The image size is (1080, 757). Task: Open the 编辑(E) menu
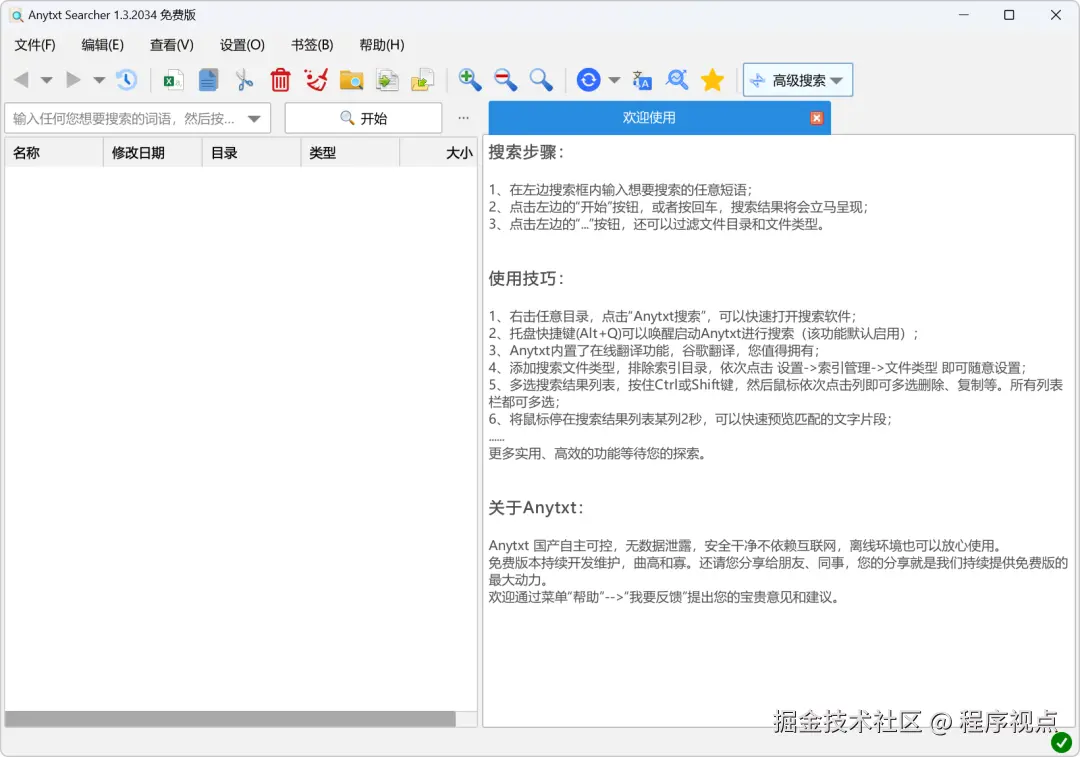[103, 45]
